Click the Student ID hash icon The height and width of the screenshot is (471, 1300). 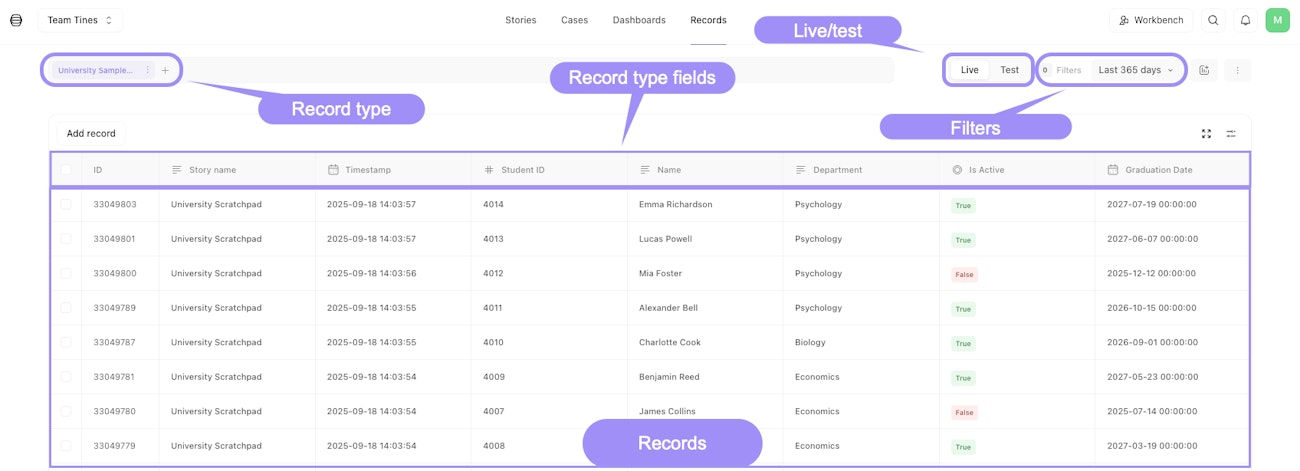(x=489, y=170)
